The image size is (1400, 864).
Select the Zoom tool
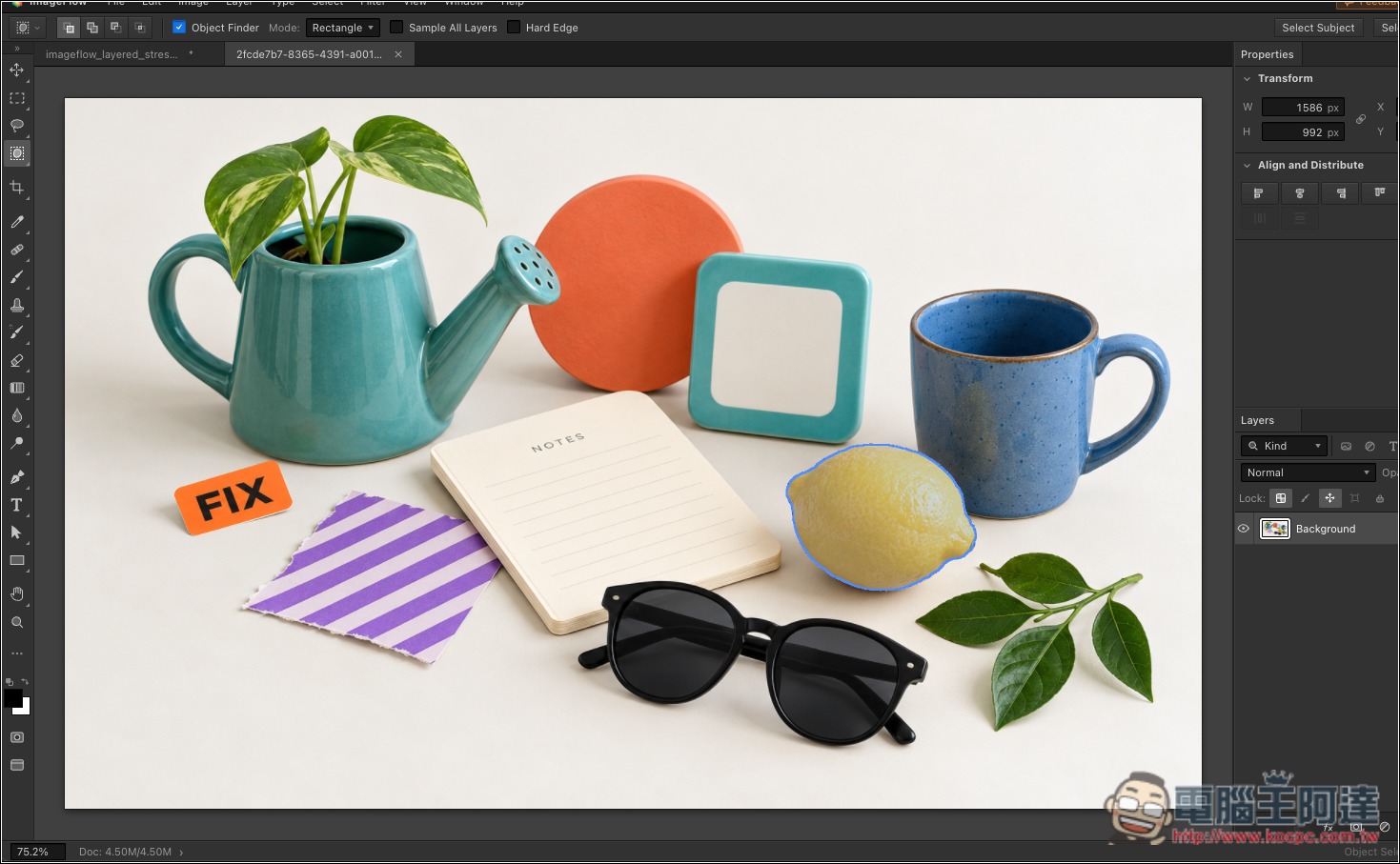[x=17, y=622]
